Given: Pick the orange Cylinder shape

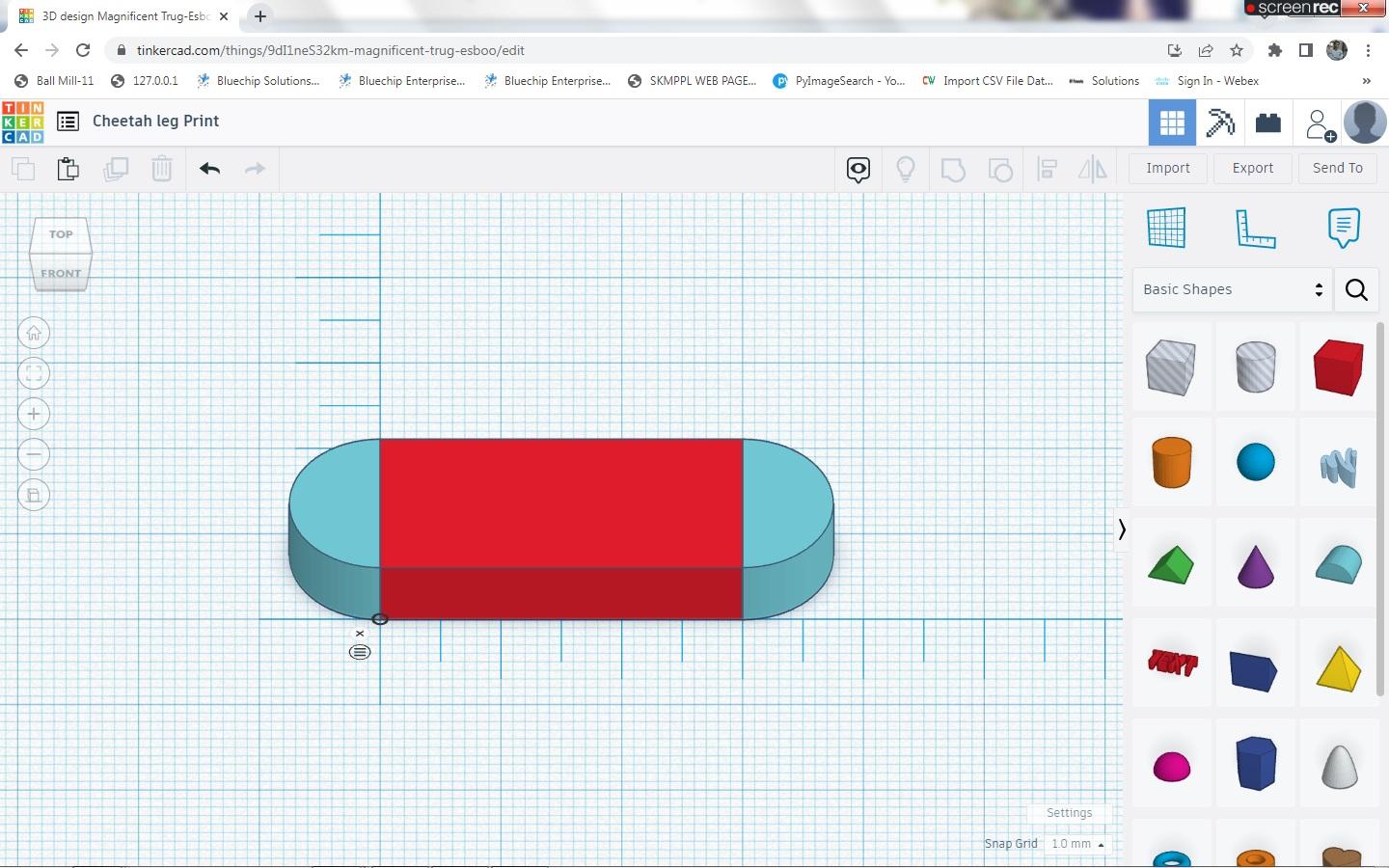Looking at the screenshot, I should (1171, 462).
